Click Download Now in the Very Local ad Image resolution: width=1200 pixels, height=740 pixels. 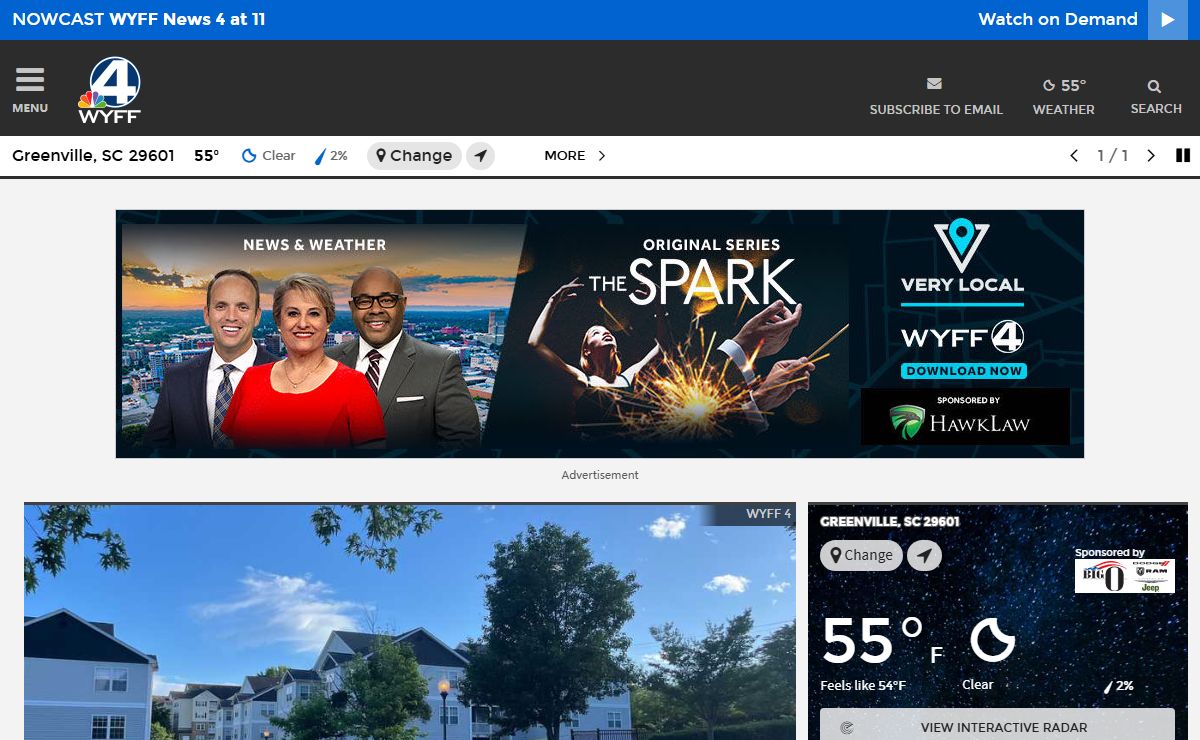[964, 370]
